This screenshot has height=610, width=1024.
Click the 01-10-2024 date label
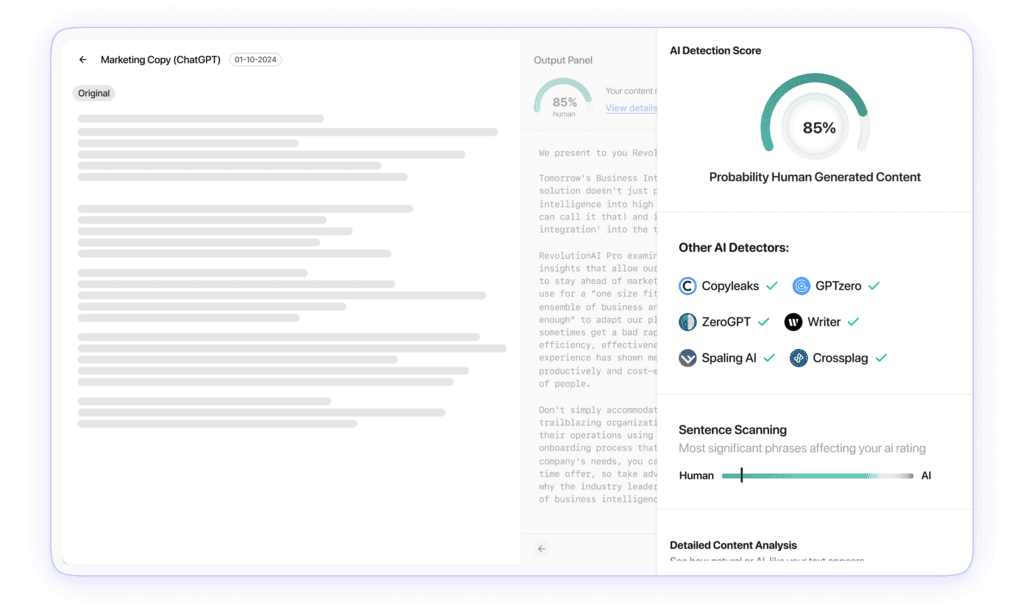[x=255, y=59]
